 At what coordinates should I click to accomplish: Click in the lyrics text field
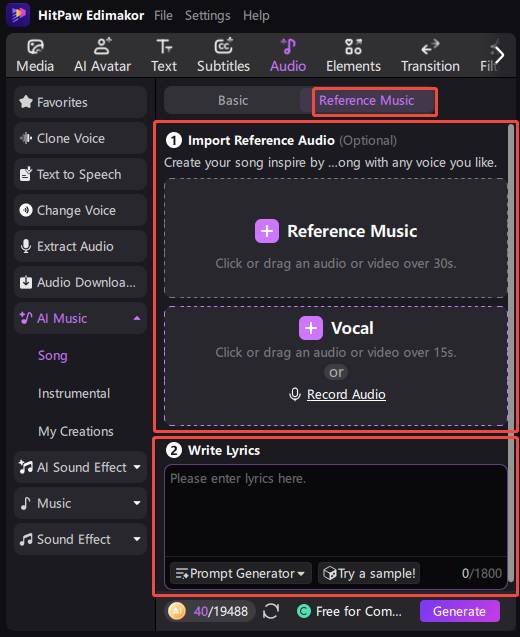tap(336, 511)
